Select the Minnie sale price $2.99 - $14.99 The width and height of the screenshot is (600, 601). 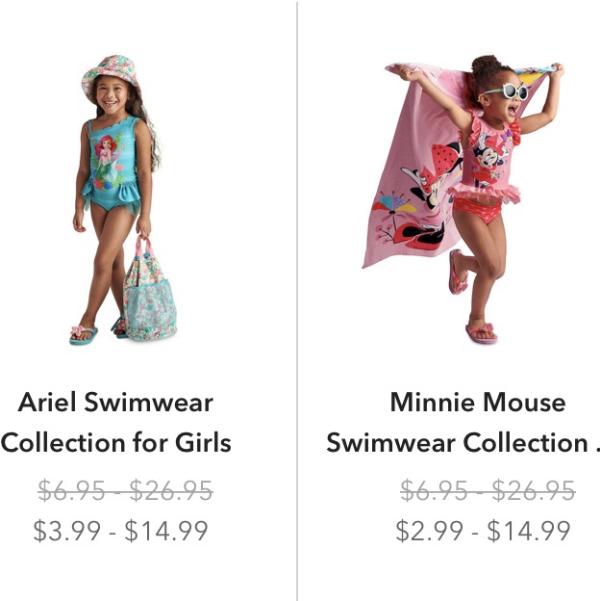tap(483, 531)
